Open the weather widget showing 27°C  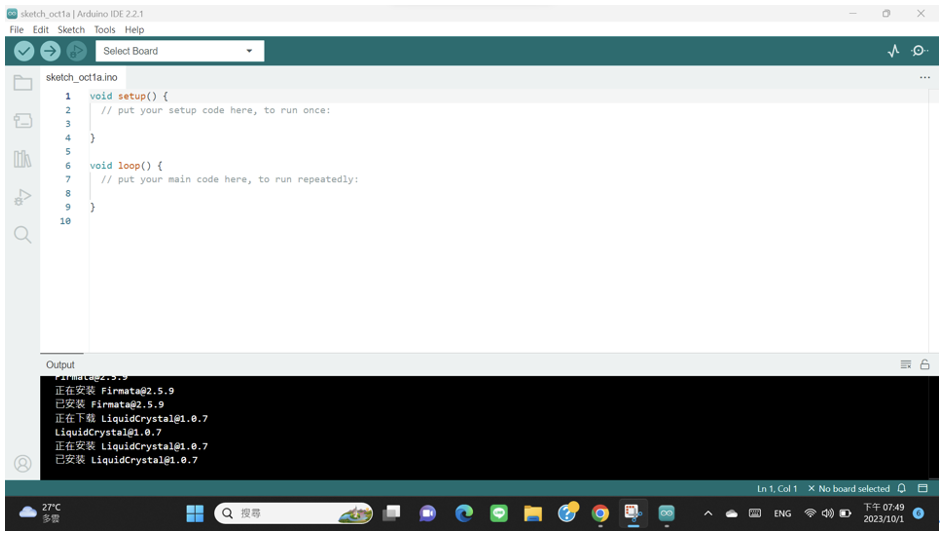point(40,513)
